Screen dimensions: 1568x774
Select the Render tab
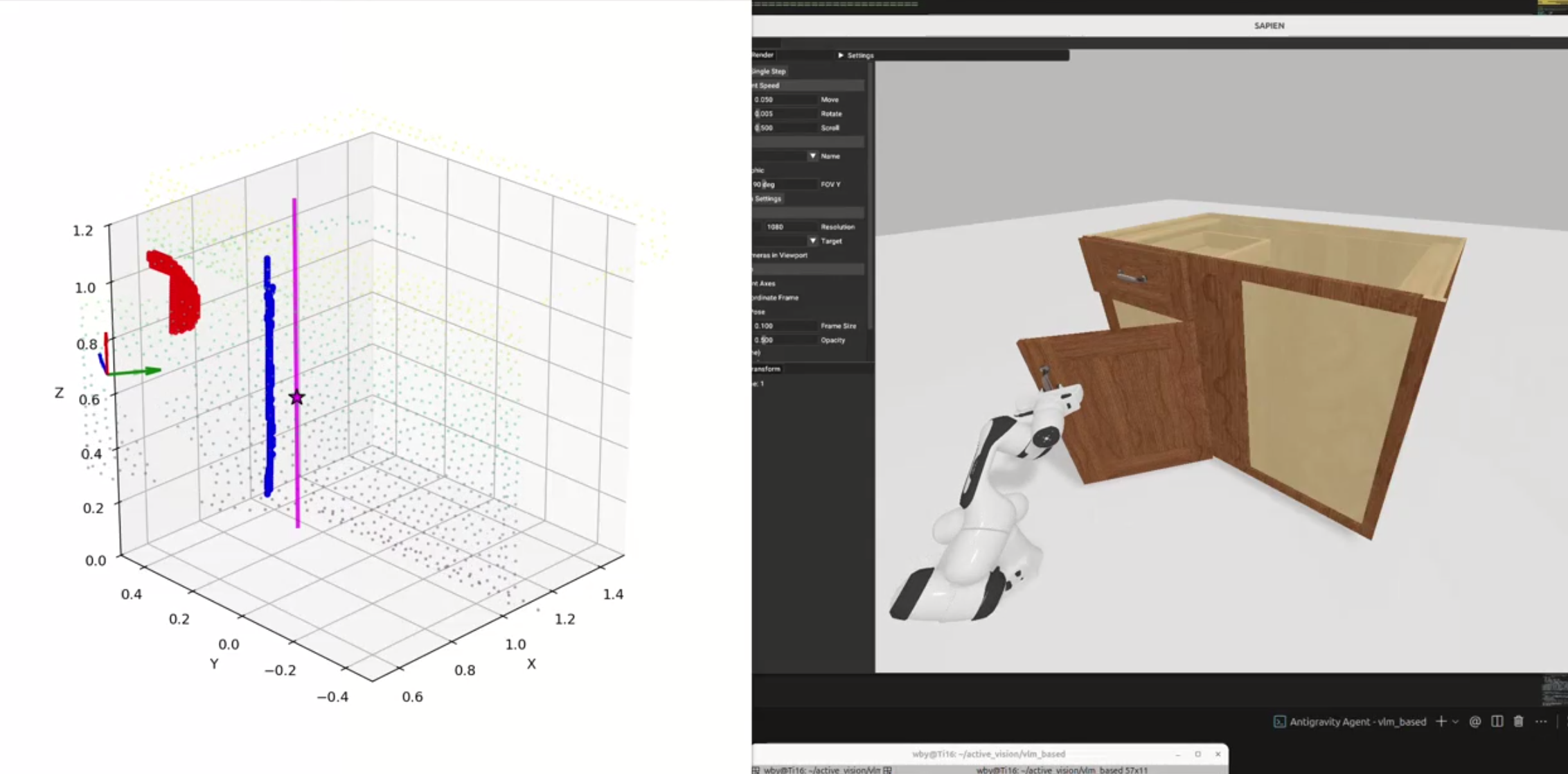(x=763, y=55)
